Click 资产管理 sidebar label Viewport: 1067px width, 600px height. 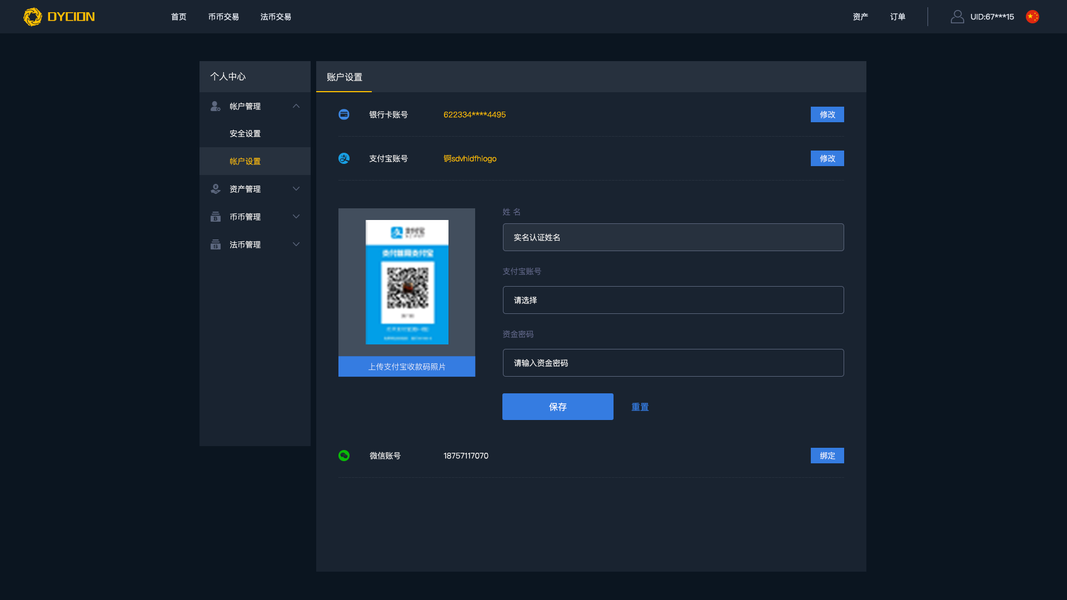(245, 189)
